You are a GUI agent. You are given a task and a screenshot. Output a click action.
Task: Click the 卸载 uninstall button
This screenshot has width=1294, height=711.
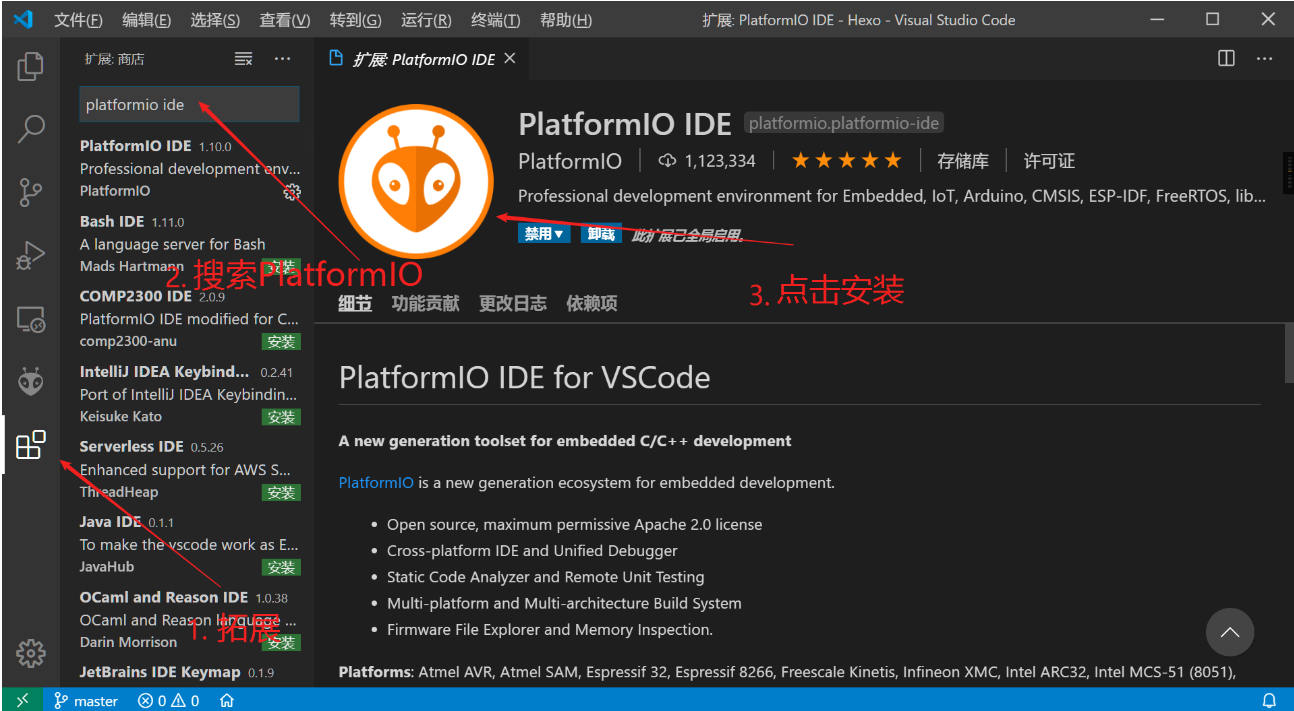coord(601,234)
